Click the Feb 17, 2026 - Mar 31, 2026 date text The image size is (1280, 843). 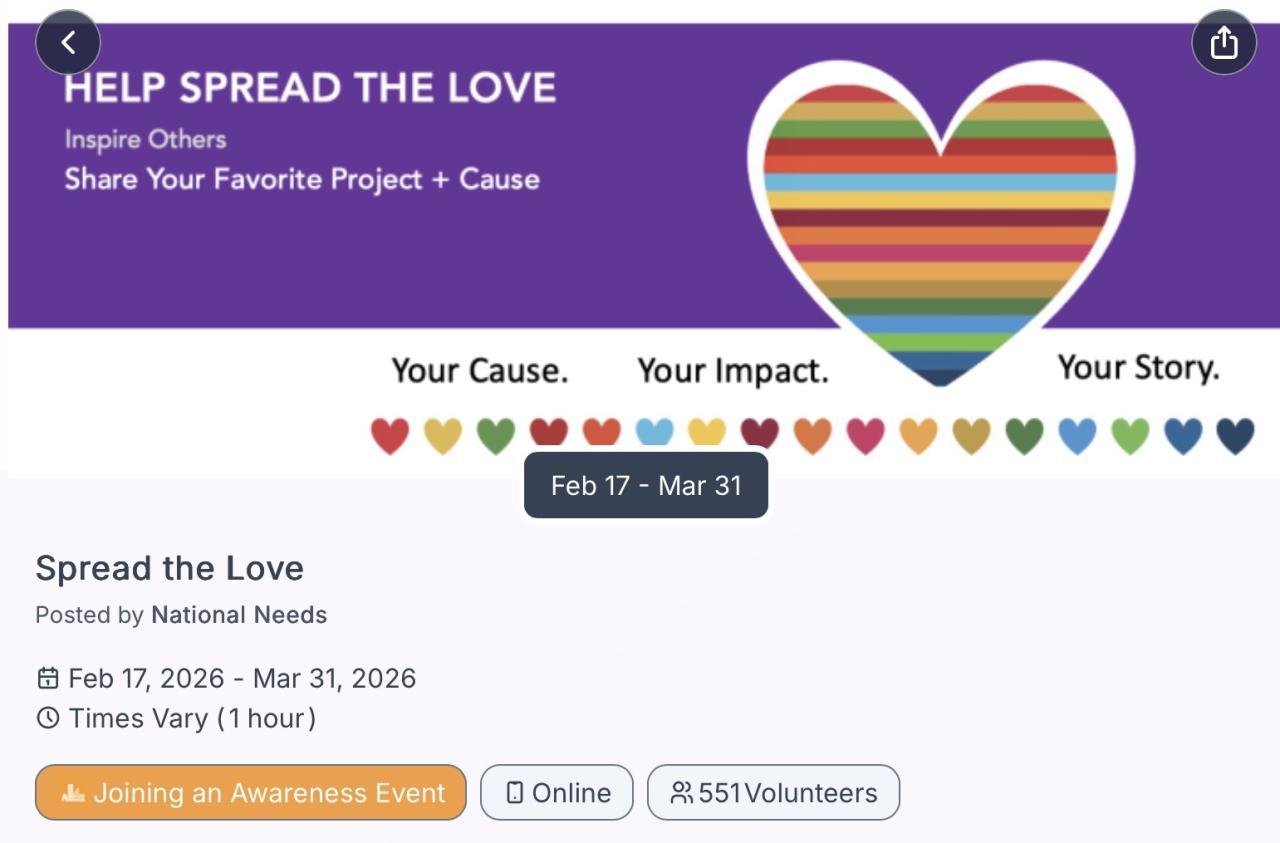pos(242,679)
